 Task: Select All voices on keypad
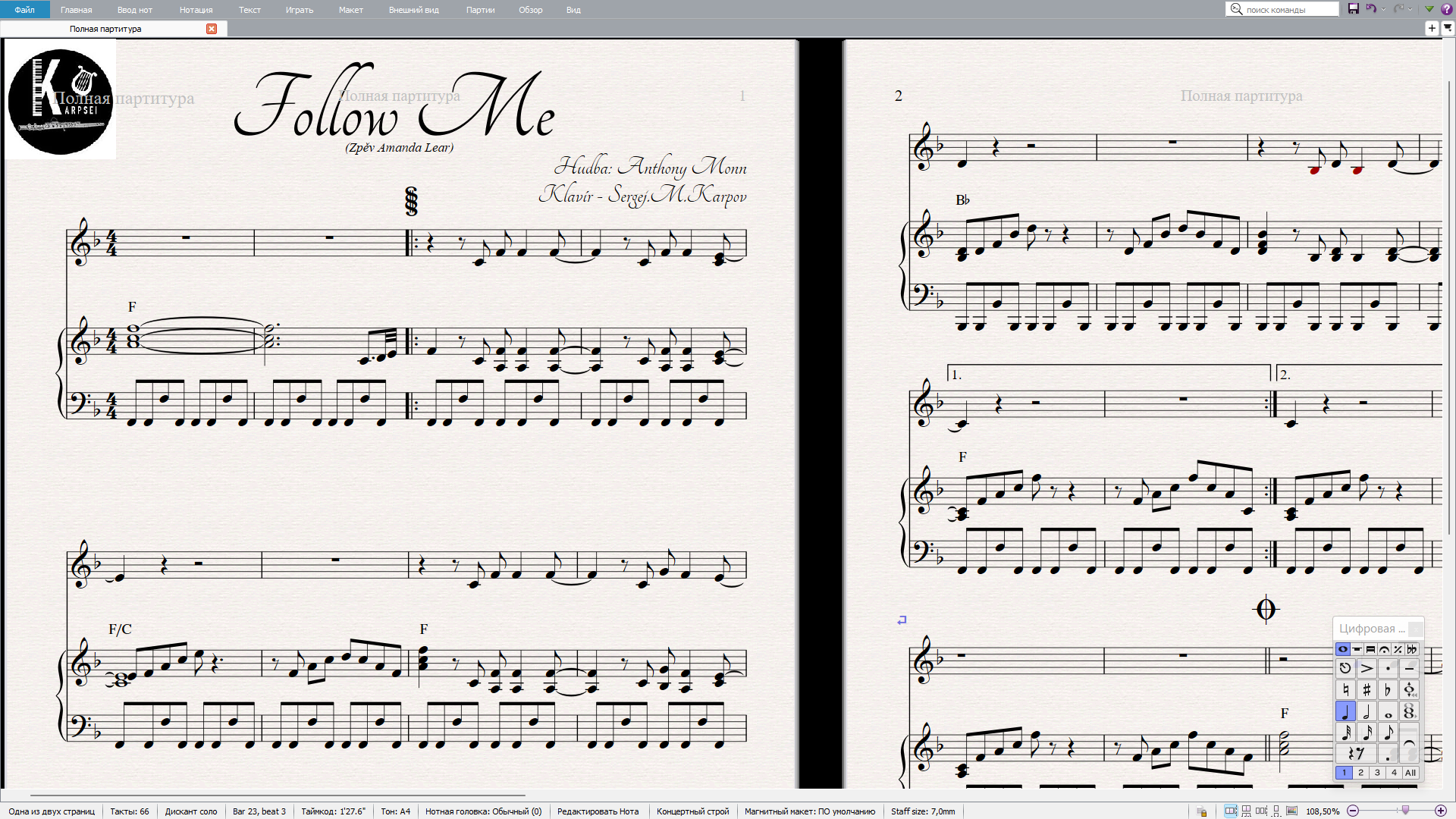point(1410,773)
